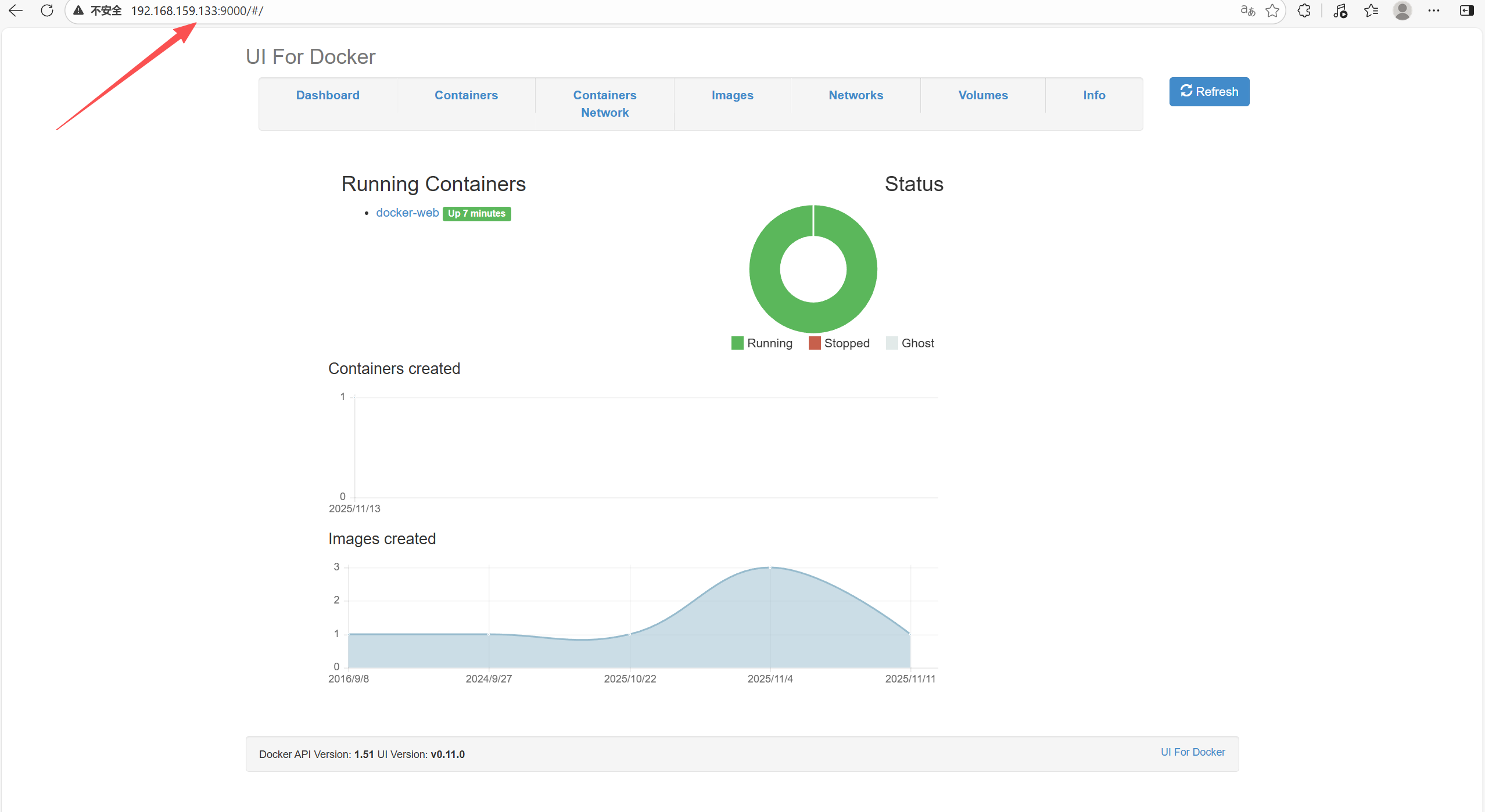Click the not-secure warning triangle icon
The height and width of the screenshot is (812, 1485).
78,10
